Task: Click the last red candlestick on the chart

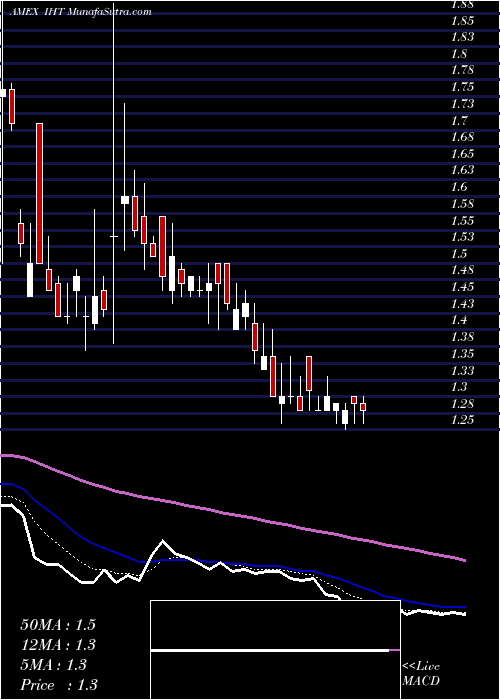Action: coord(363,407)
